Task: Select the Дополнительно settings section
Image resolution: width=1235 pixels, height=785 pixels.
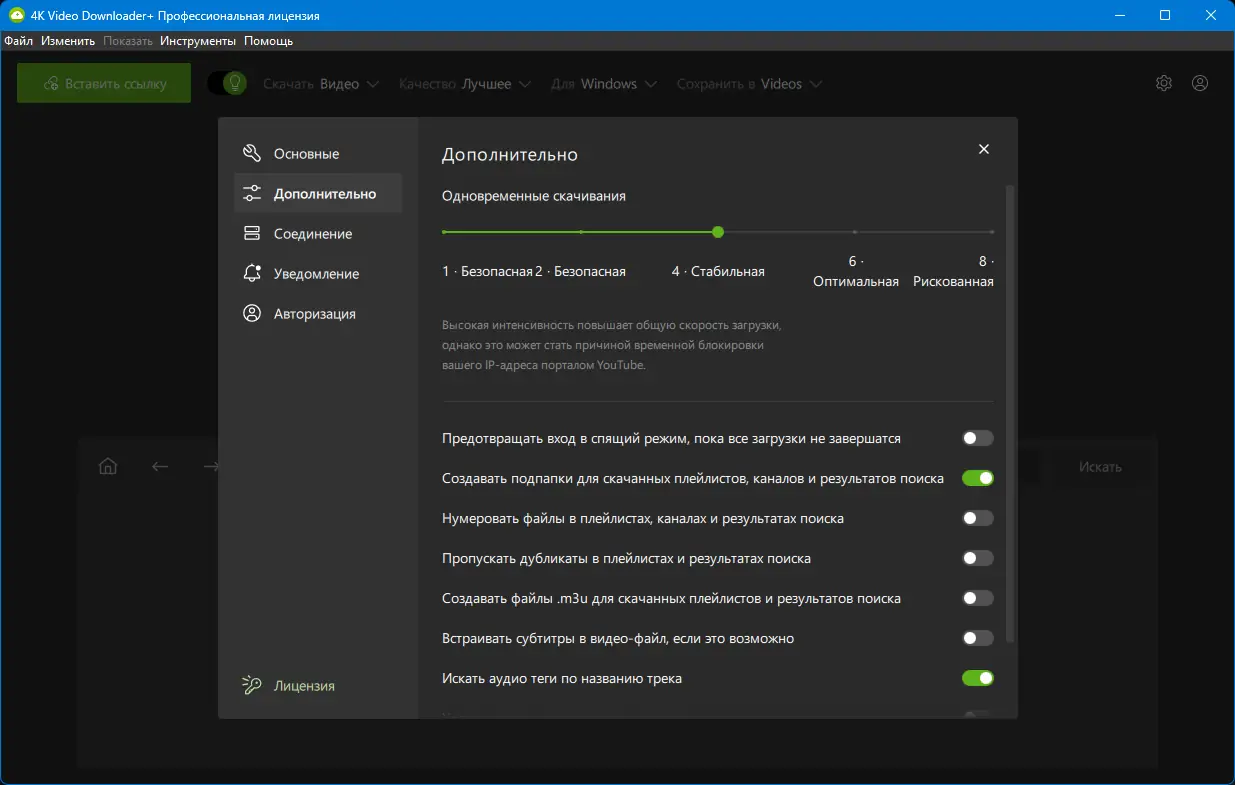Action: tap(318, 193)
